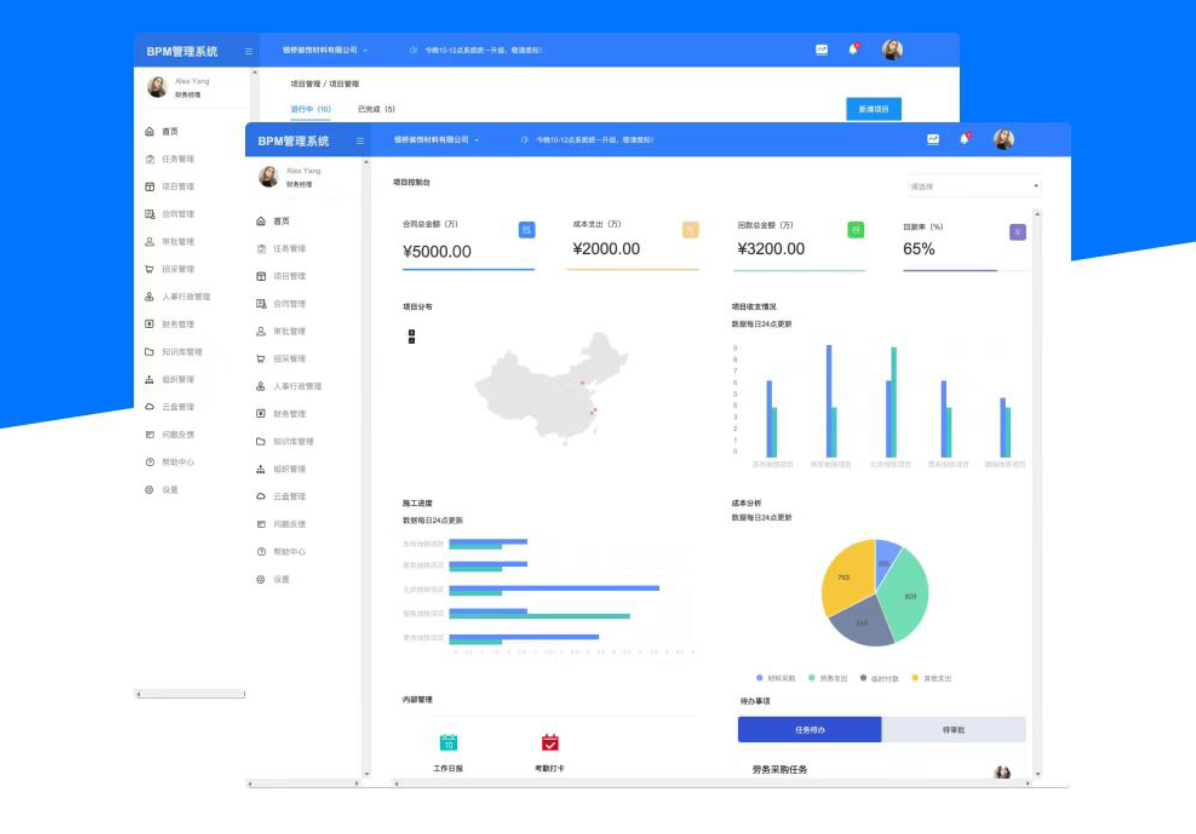Expand the company name dropdown in the back window header
Screen dimensions: 1196x834
[x=325, y=50]
